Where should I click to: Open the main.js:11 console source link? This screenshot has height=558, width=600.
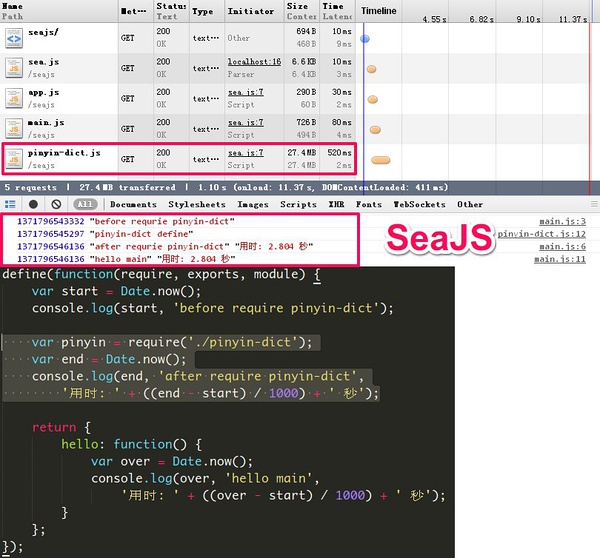click(559, 259)
